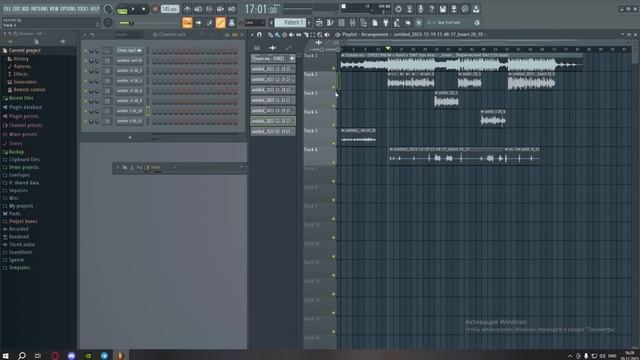Viewport: 640px width, 360px height.
Task: Mute the last channel rack channel LED
Action: tap(85, 121)
